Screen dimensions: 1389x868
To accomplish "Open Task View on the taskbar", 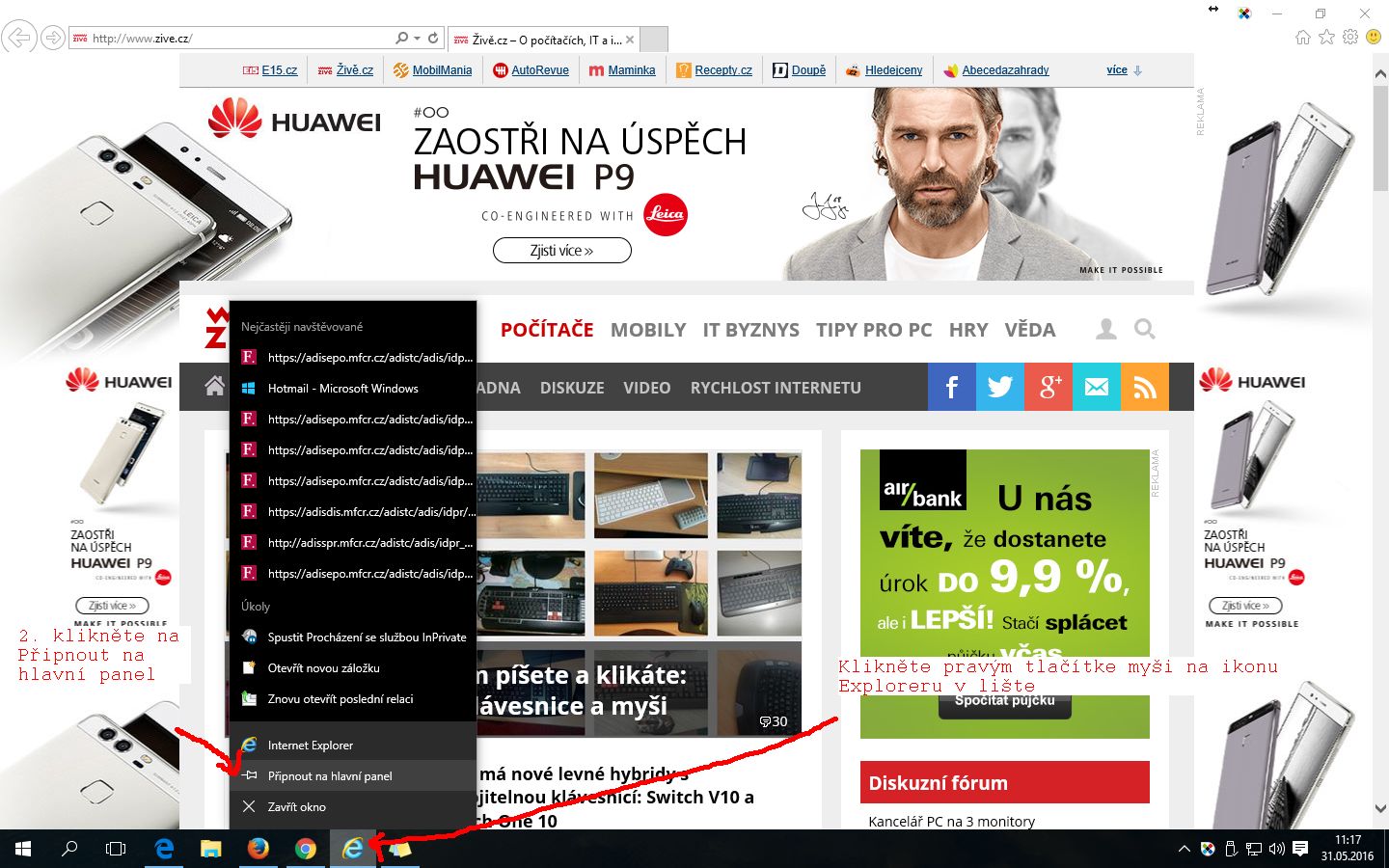I will point(116,849).
